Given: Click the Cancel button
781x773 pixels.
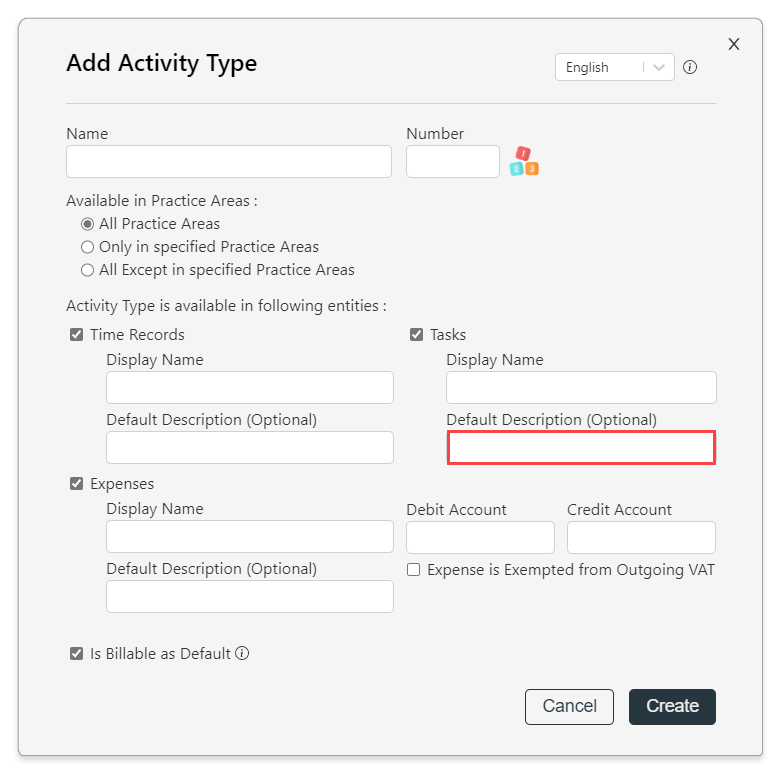Looking at the screenshot, I should (569, 707).
